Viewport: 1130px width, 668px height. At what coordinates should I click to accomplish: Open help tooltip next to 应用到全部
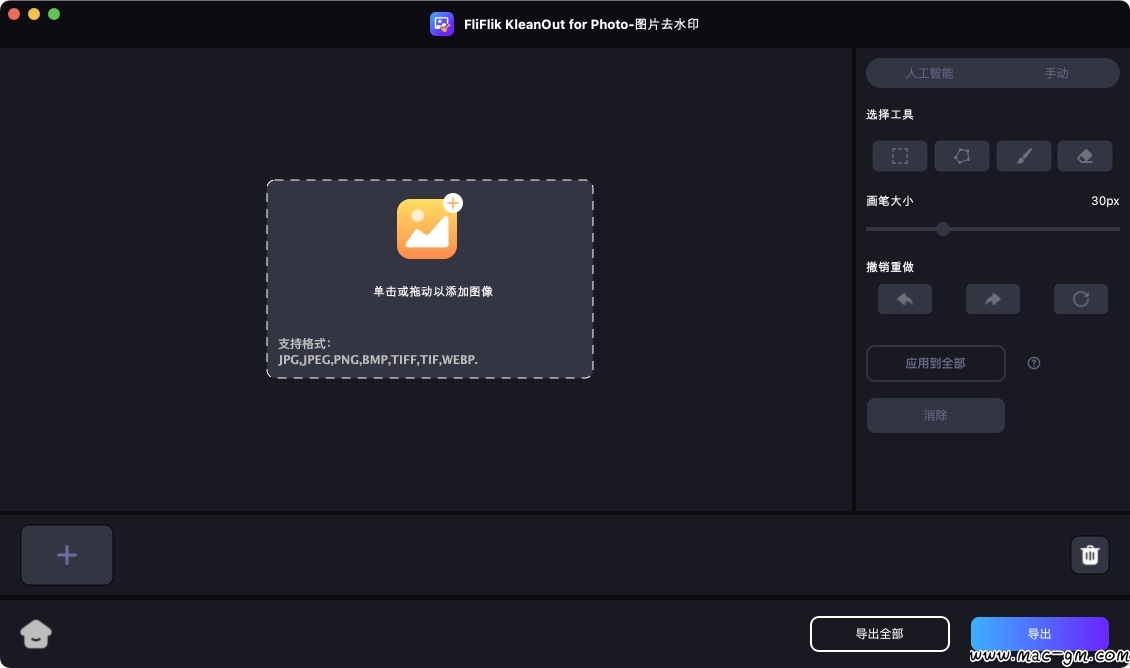pos(1034,363)
